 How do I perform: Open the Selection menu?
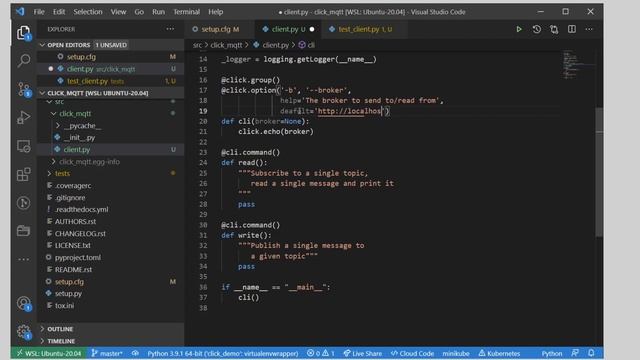click(x=88, y=12)
